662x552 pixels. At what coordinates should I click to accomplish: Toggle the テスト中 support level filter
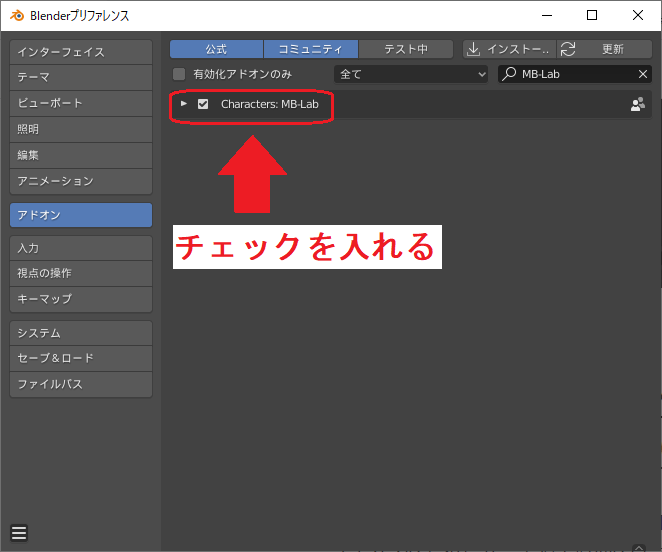tap(406, 49)
